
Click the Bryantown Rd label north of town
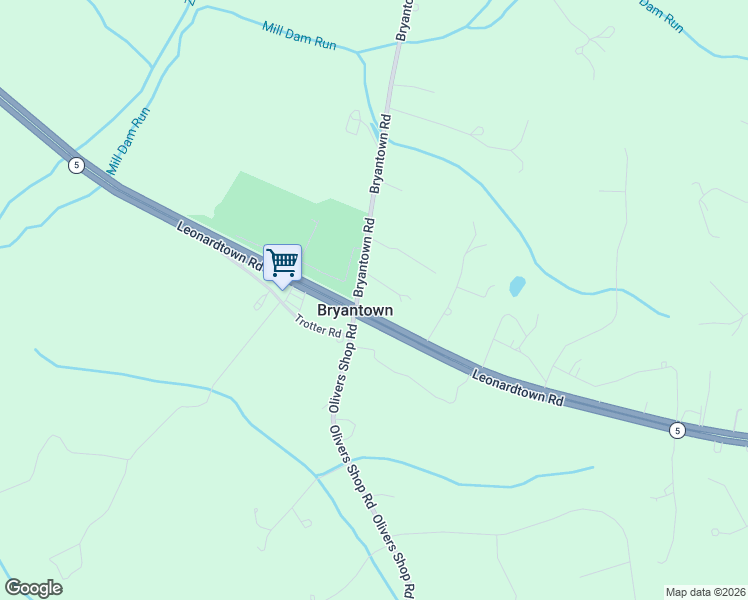click(x=380, y=154)
